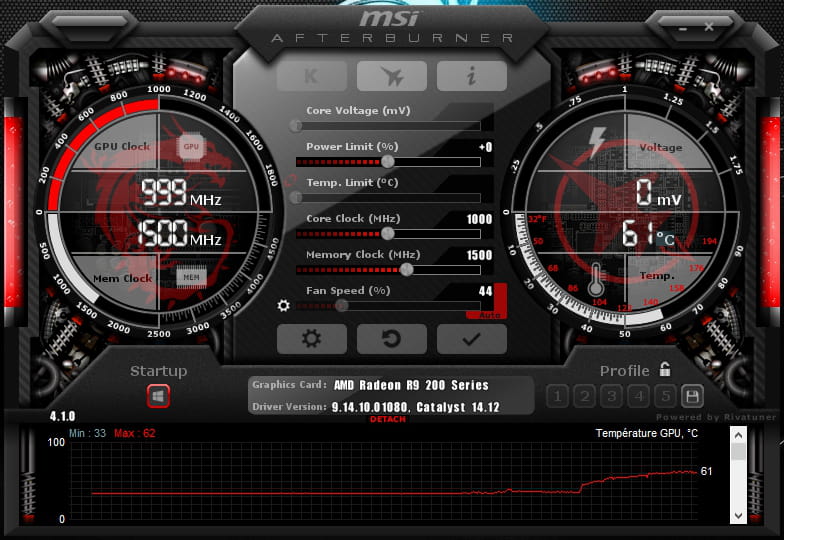
Task: Click the '61 °C' temperature readout
Action: [x=648, y=233]
